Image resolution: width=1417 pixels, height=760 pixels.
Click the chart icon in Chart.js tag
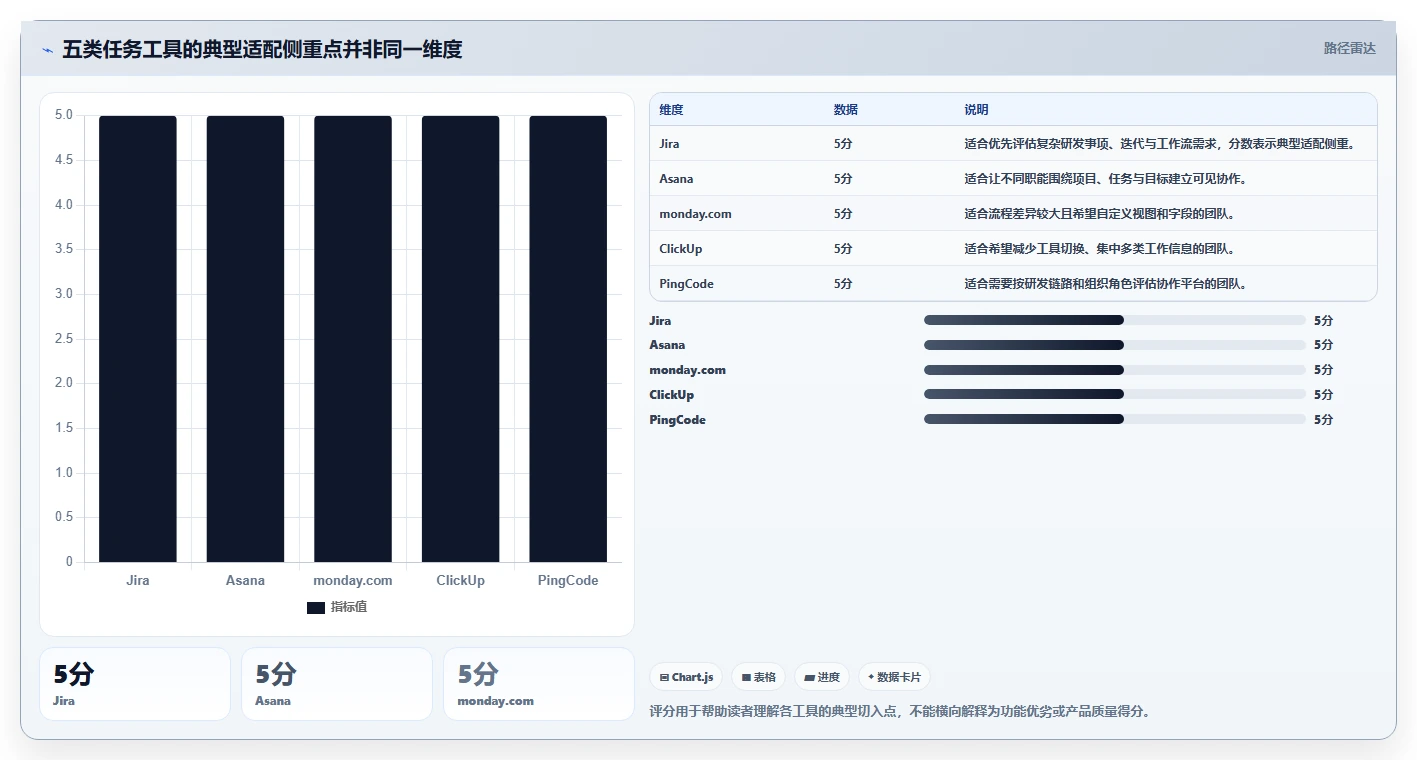point(664,677)
